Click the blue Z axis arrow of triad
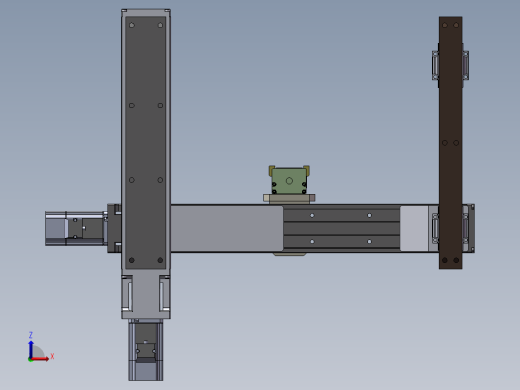This screenshot has height=390, width=520. 31,349
